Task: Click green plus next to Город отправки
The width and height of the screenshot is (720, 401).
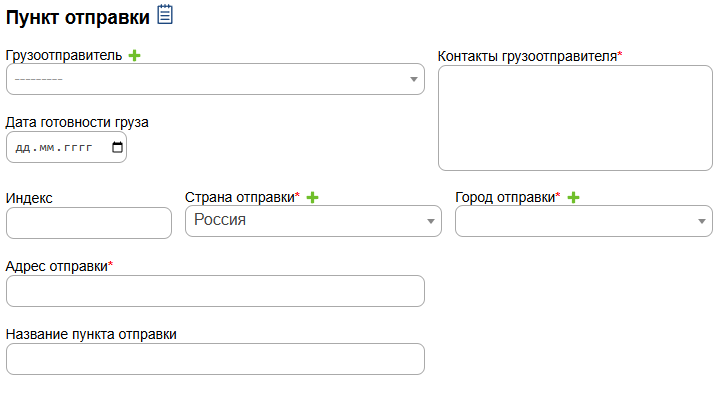Action: pos(573,197)
